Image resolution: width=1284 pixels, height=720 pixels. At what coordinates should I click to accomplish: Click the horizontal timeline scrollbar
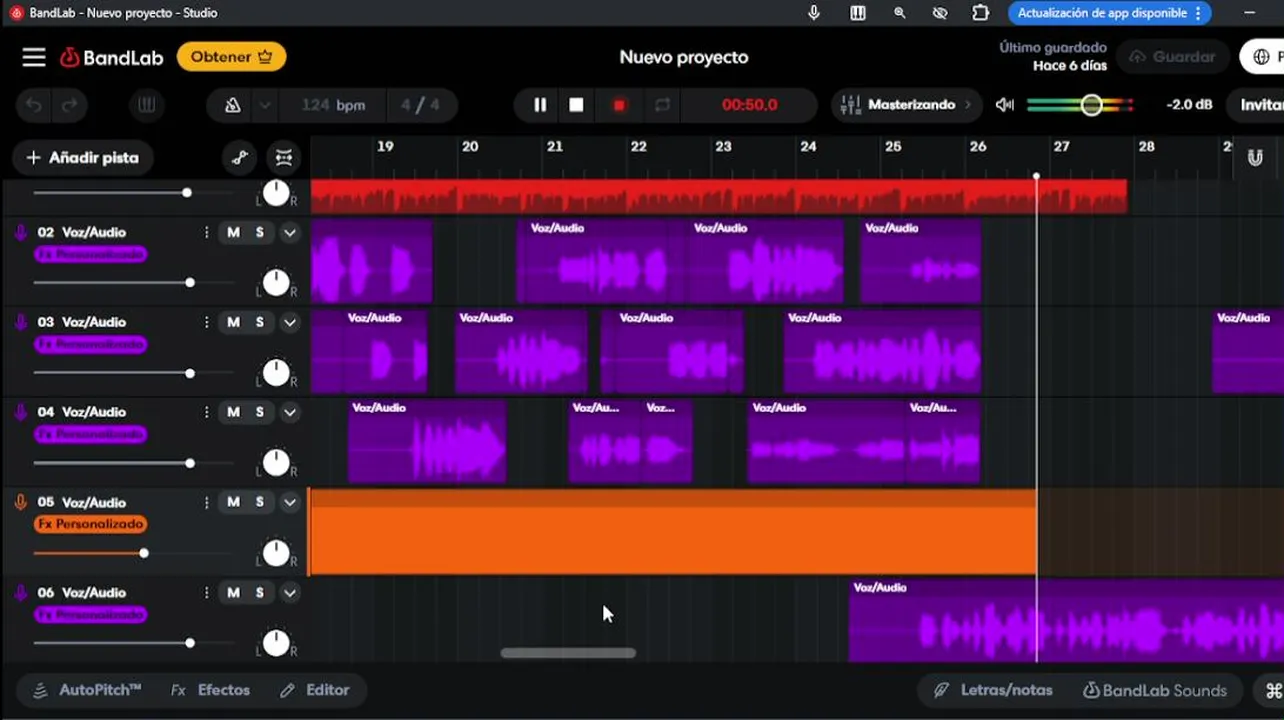568,653
